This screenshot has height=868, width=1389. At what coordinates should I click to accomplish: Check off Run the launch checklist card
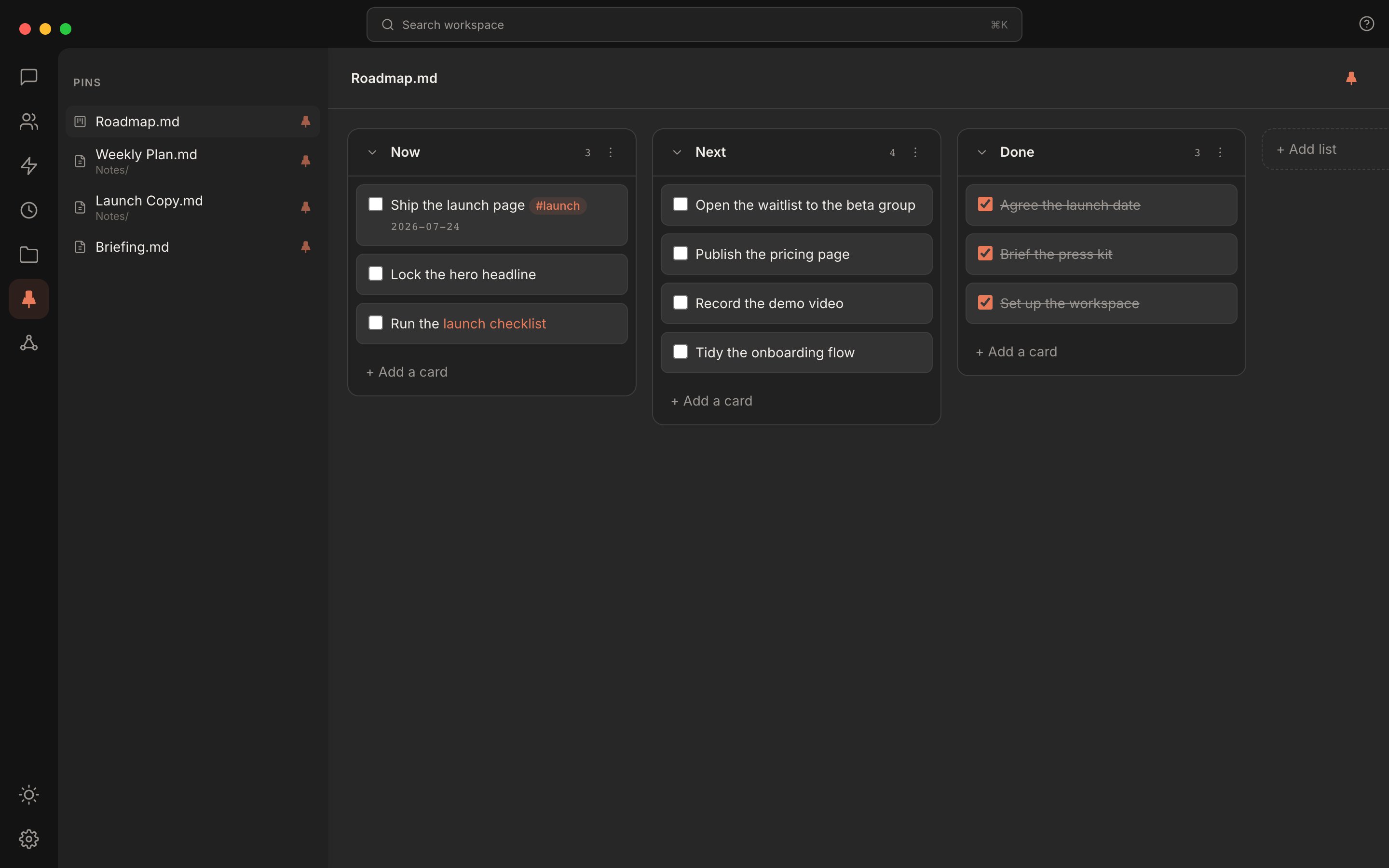[375, 323]
